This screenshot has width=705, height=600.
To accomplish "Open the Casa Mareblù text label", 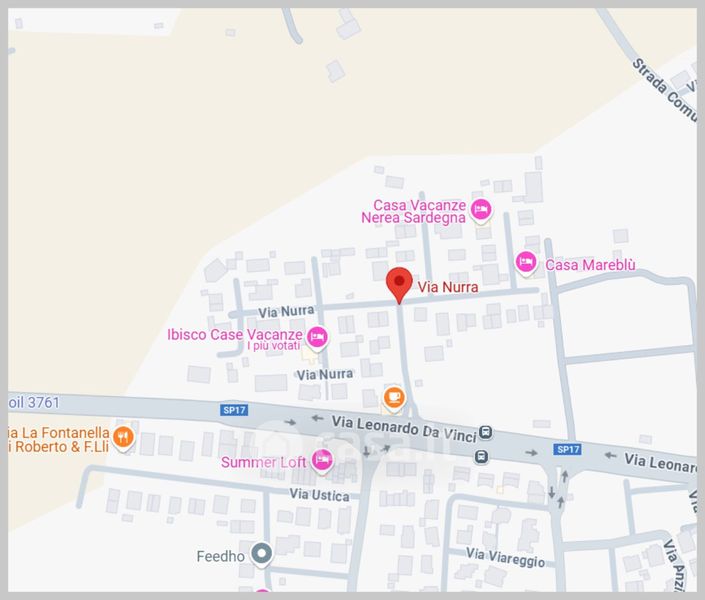I will click(x=590, y=265).
